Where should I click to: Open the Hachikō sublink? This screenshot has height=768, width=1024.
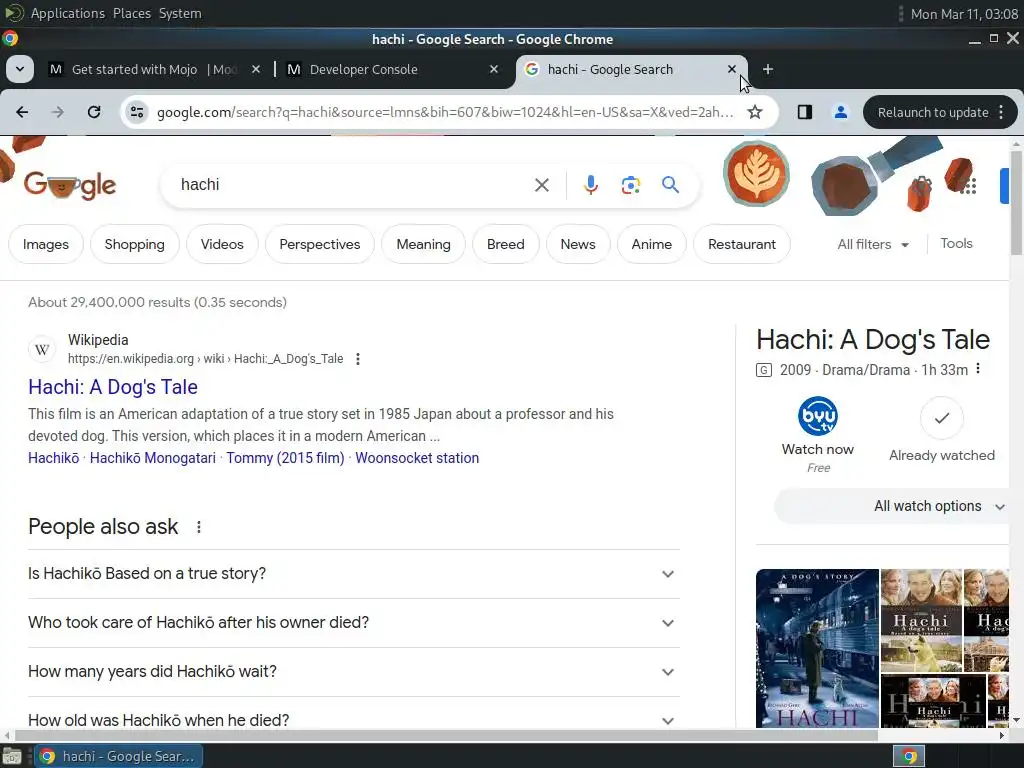[54, 458]
